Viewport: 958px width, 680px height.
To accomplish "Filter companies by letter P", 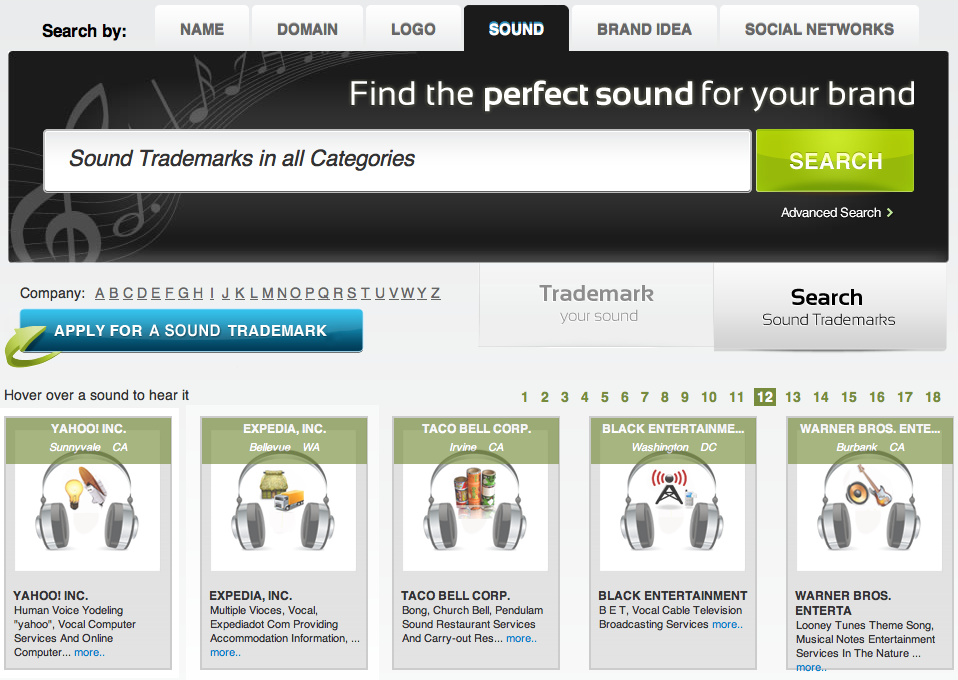I will 310,293.
